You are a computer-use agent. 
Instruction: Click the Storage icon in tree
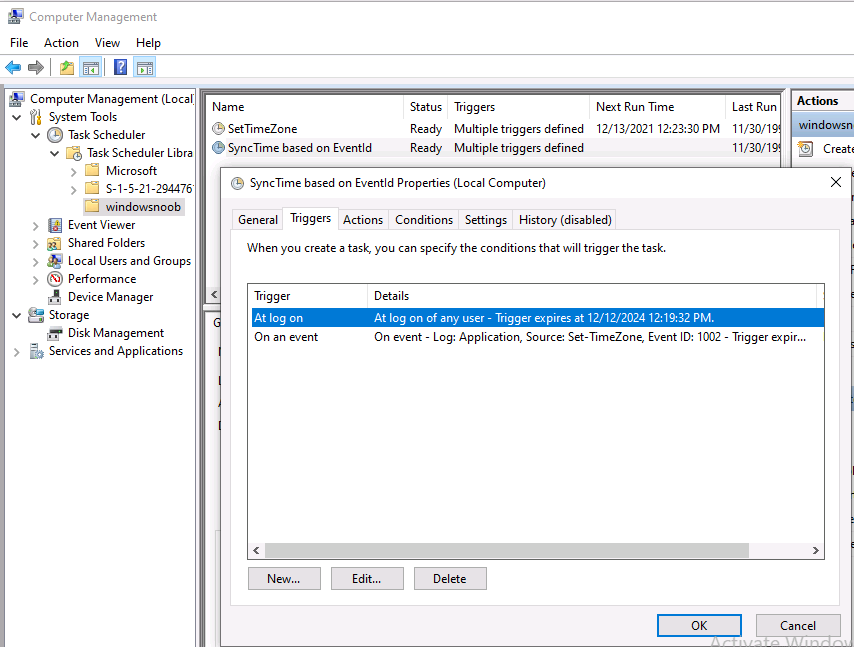[36, 315]
